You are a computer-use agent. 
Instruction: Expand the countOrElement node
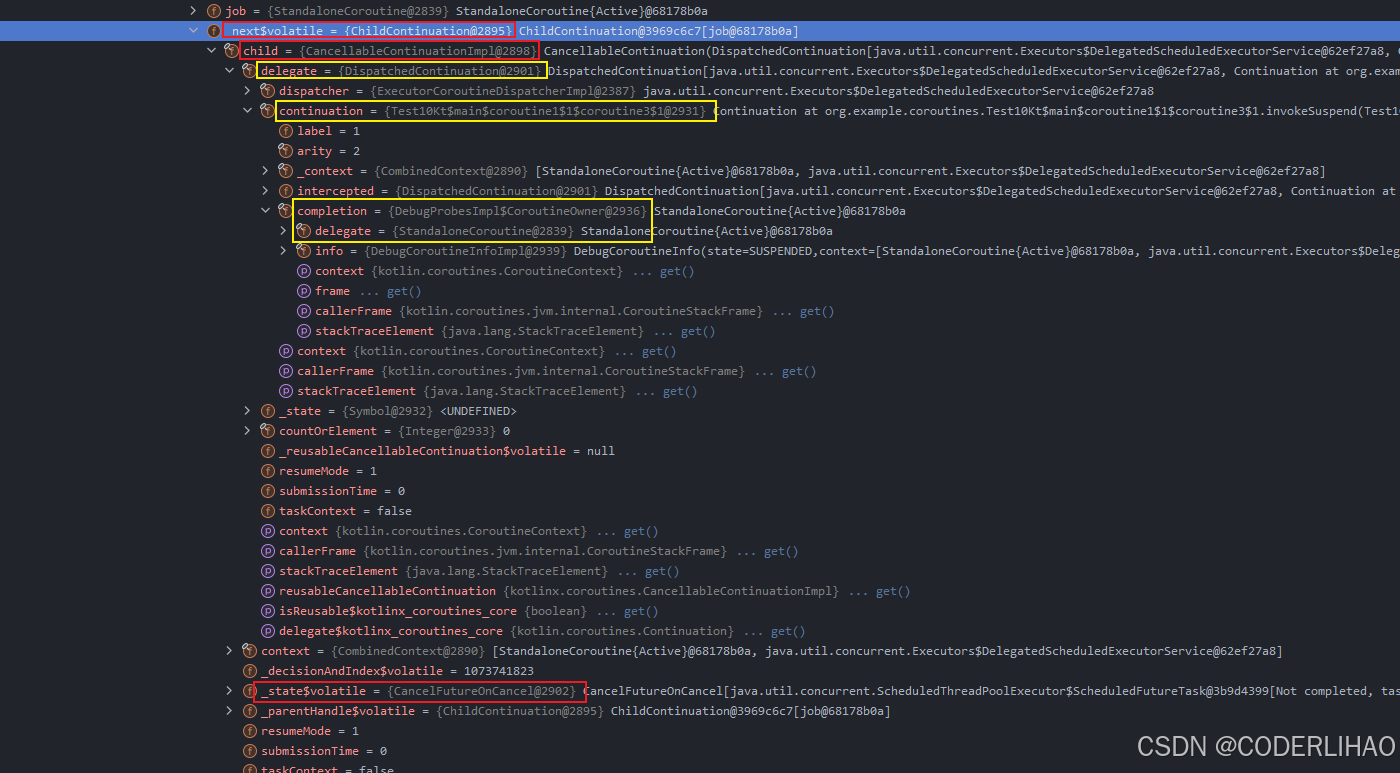click(x=248, y=431)
